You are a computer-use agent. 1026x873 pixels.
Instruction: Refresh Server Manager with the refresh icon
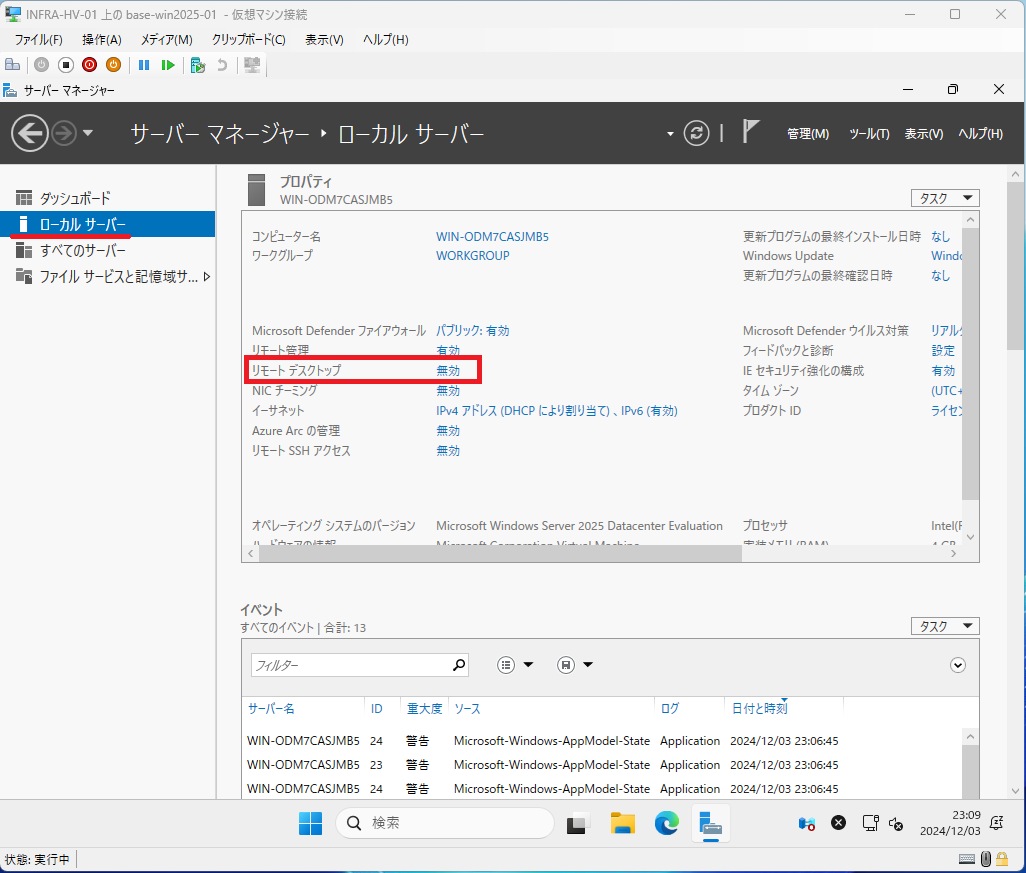(x=696, y=134)
